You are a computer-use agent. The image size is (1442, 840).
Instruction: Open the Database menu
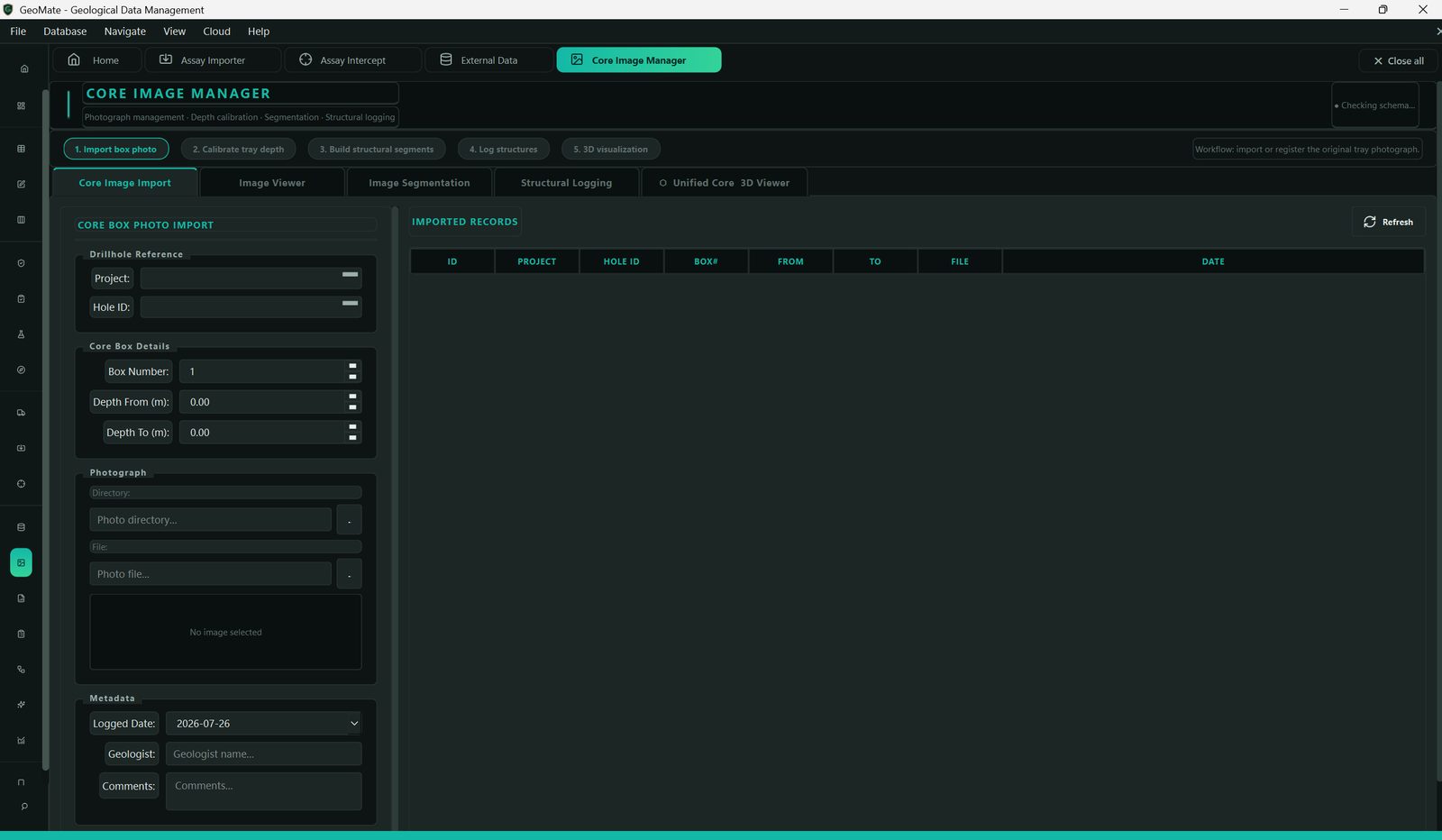point(65,32)
